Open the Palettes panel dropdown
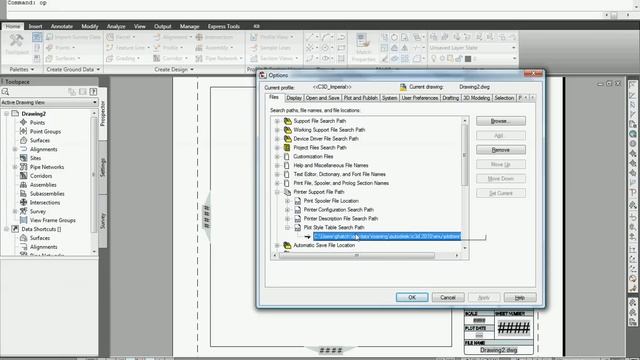This screenshot has height=360, width=640. point(22,69)
